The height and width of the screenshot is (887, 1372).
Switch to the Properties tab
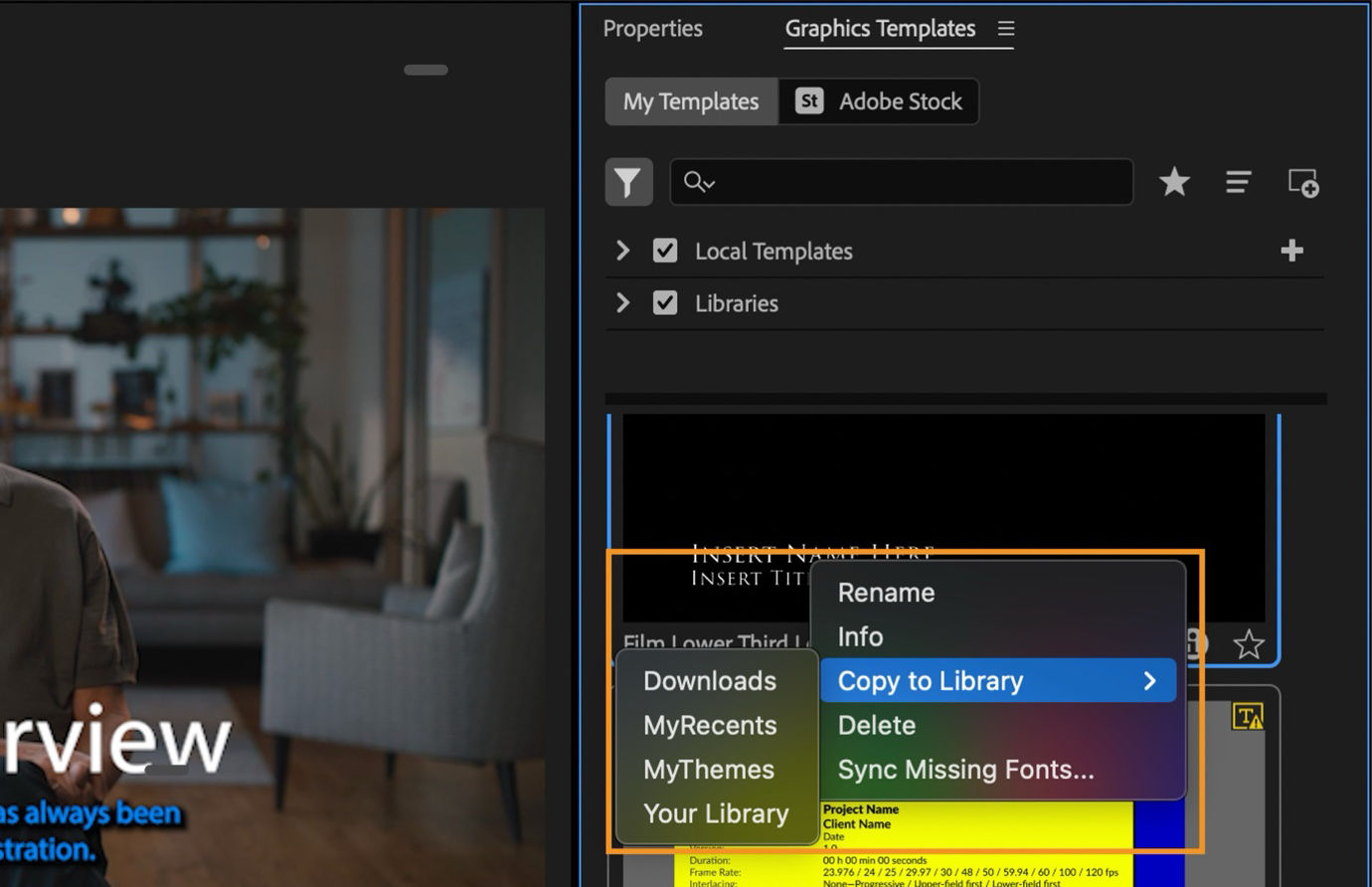(652, 28)
